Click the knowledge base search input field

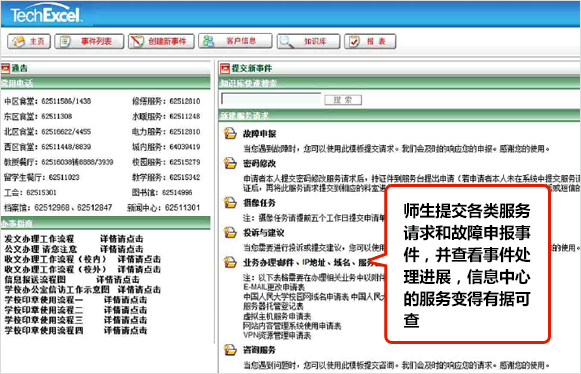[271, 99]
